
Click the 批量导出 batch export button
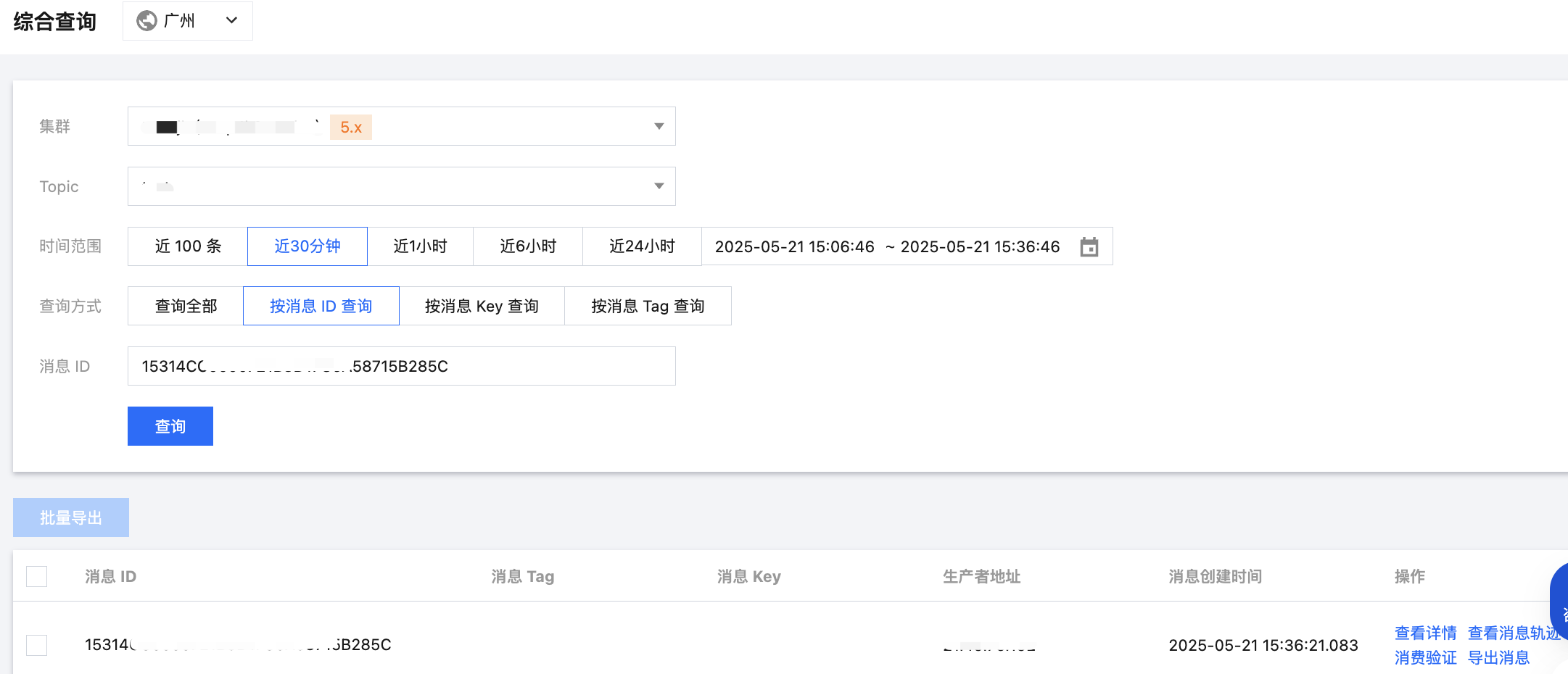70,517
